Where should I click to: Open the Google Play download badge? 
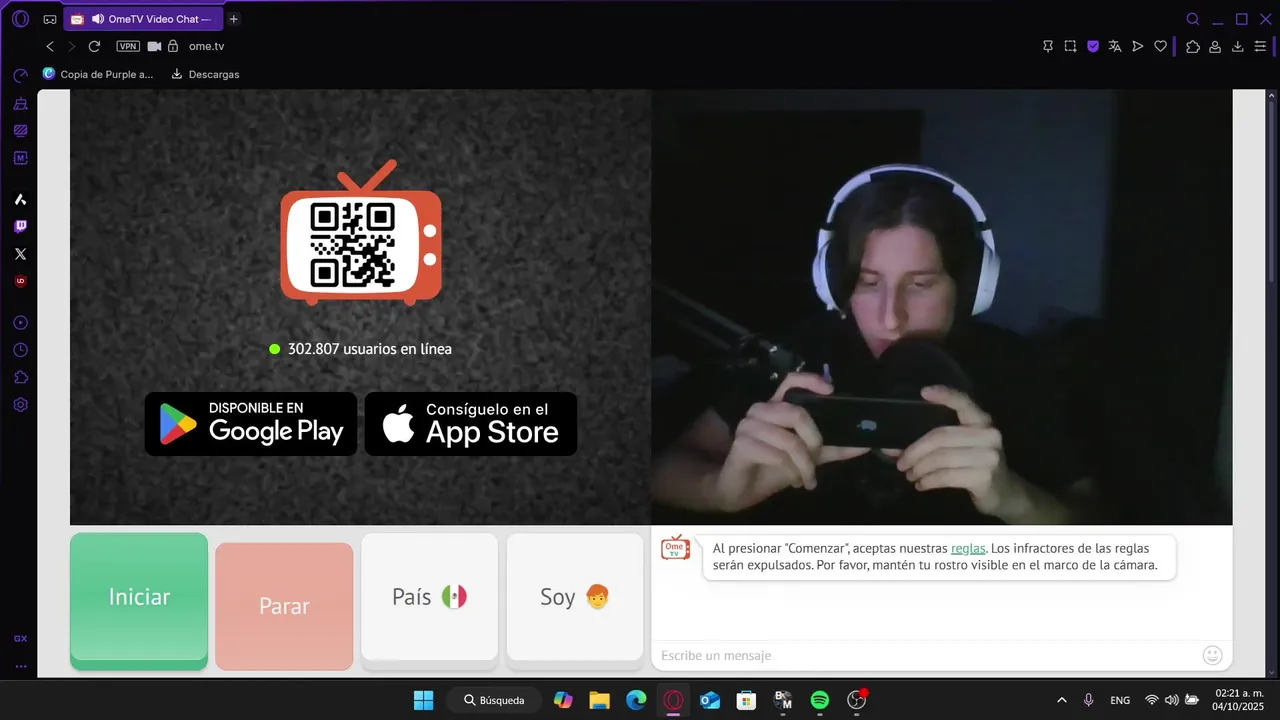click(251, 424)
